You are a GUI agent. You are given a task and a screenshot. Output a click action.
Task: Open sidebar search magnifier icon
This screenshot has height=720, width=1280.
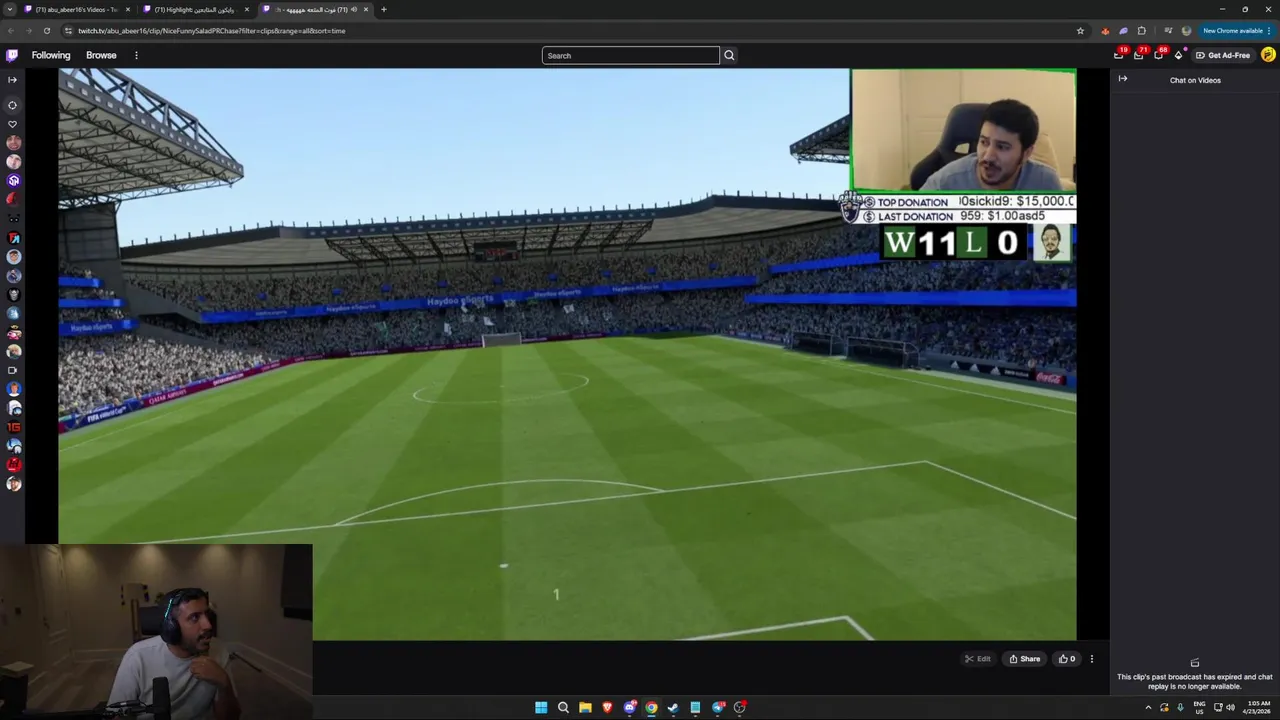click(x=12, y=105)
